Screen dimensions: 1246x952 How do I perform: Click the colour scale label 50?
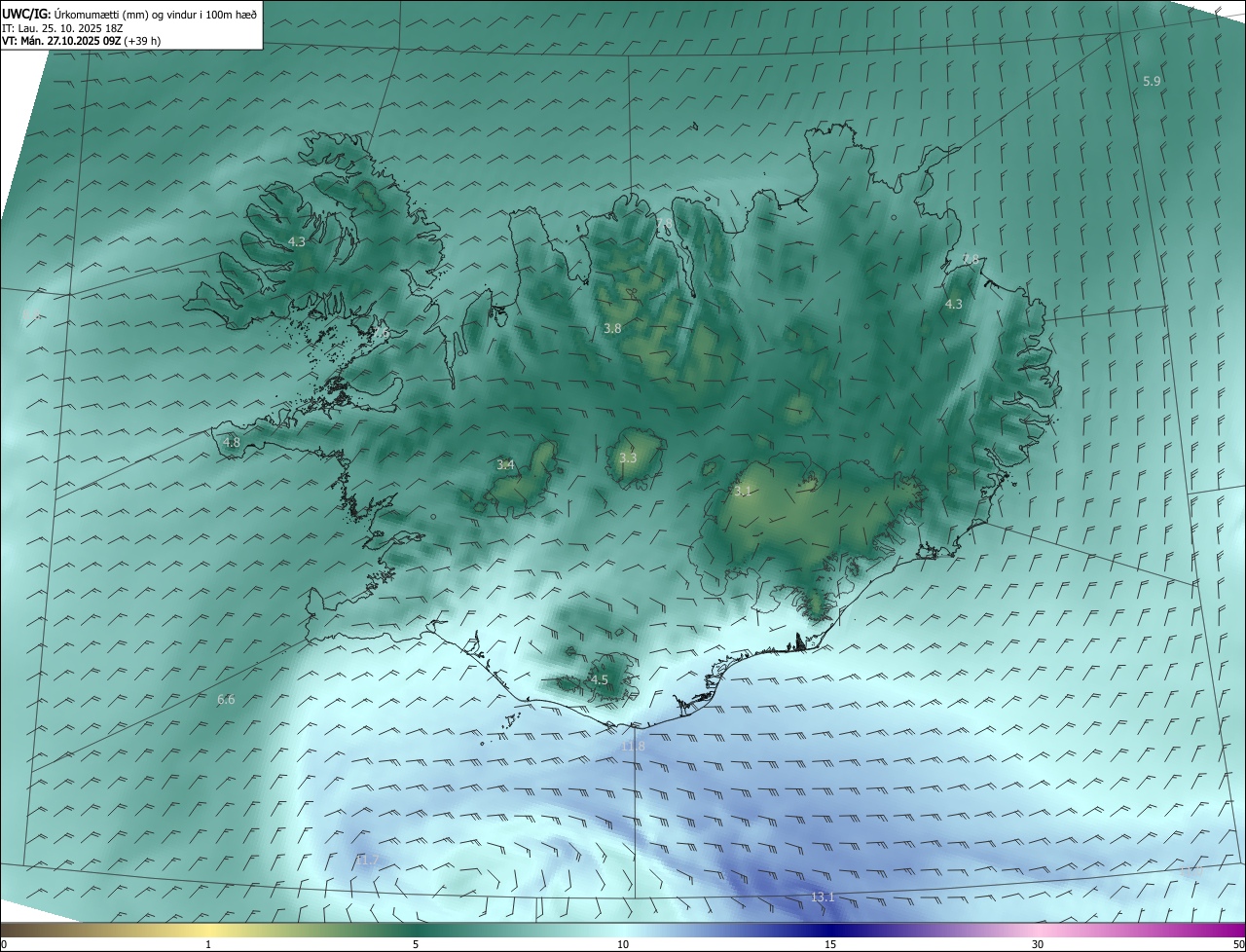coord(1238,945)
